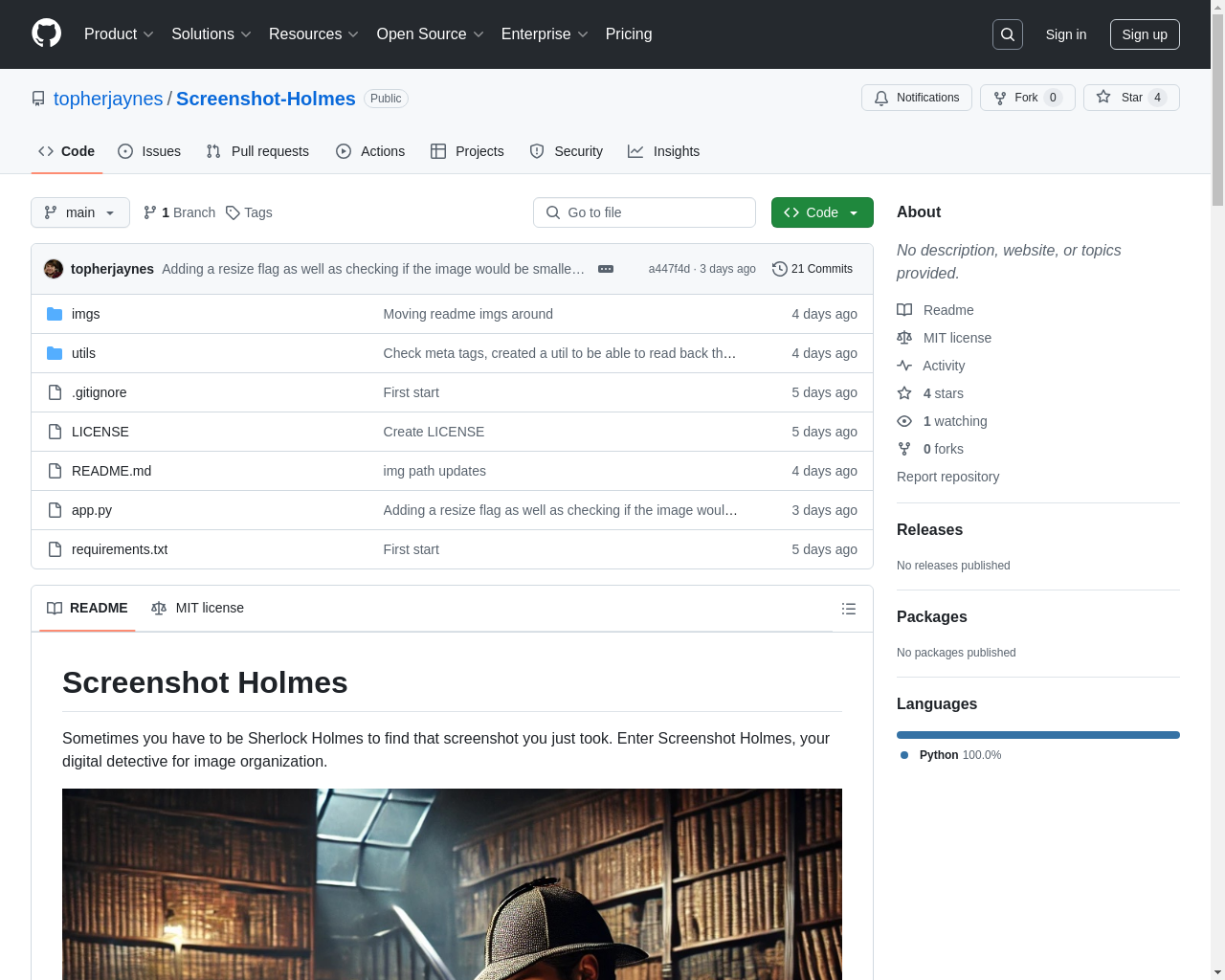
Task: Click the Sign up button
Action: coord(1145,34)
